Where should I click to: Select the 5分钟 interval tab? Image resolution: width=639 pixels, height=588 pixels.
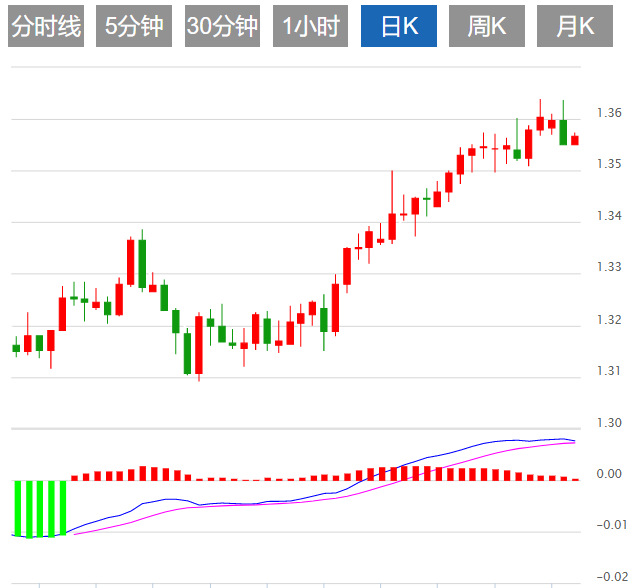tap(134, 26)
